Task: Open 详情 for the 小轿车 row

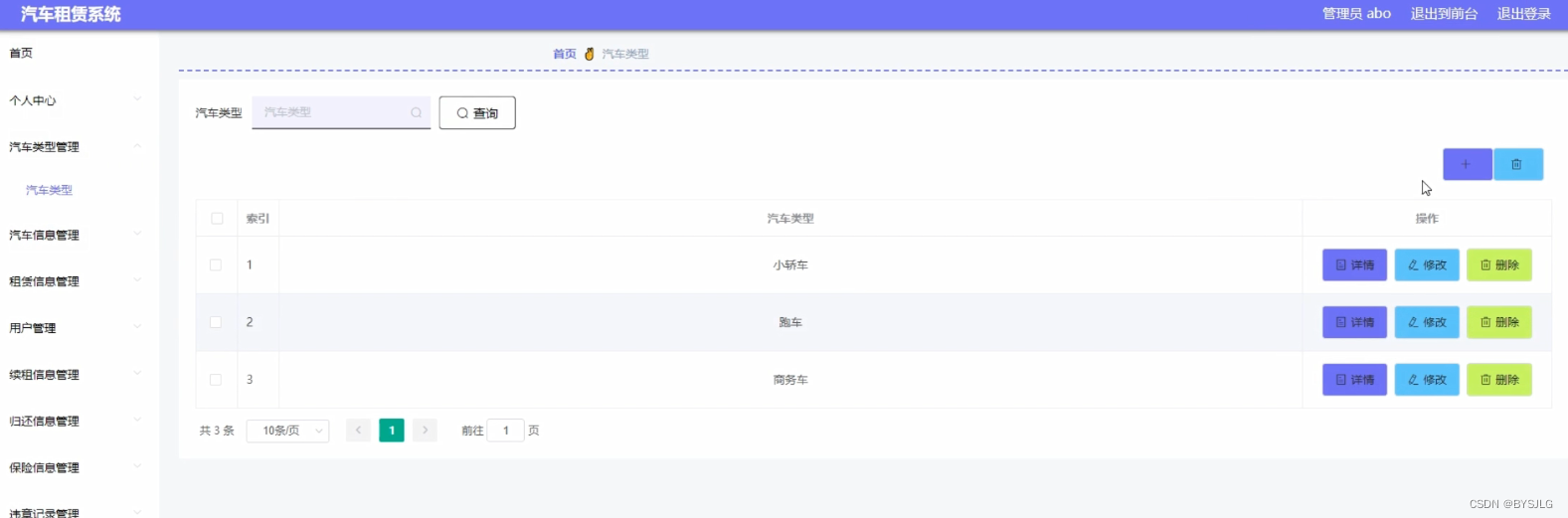Action: tap(1354, 265)
